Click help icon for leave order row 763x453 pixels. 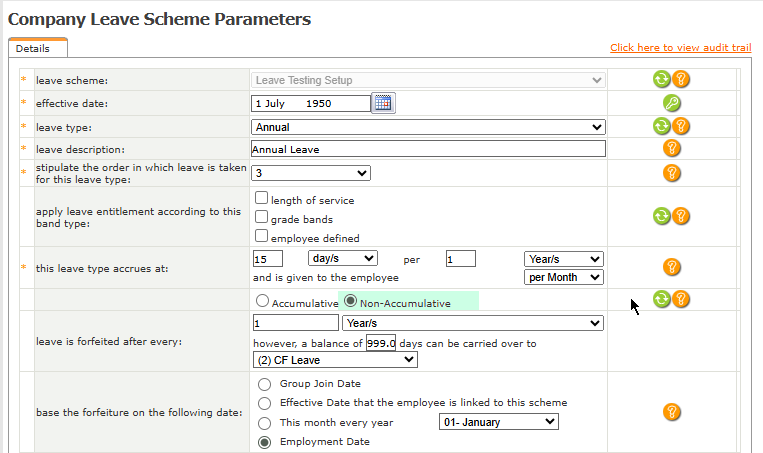(672, 173)
